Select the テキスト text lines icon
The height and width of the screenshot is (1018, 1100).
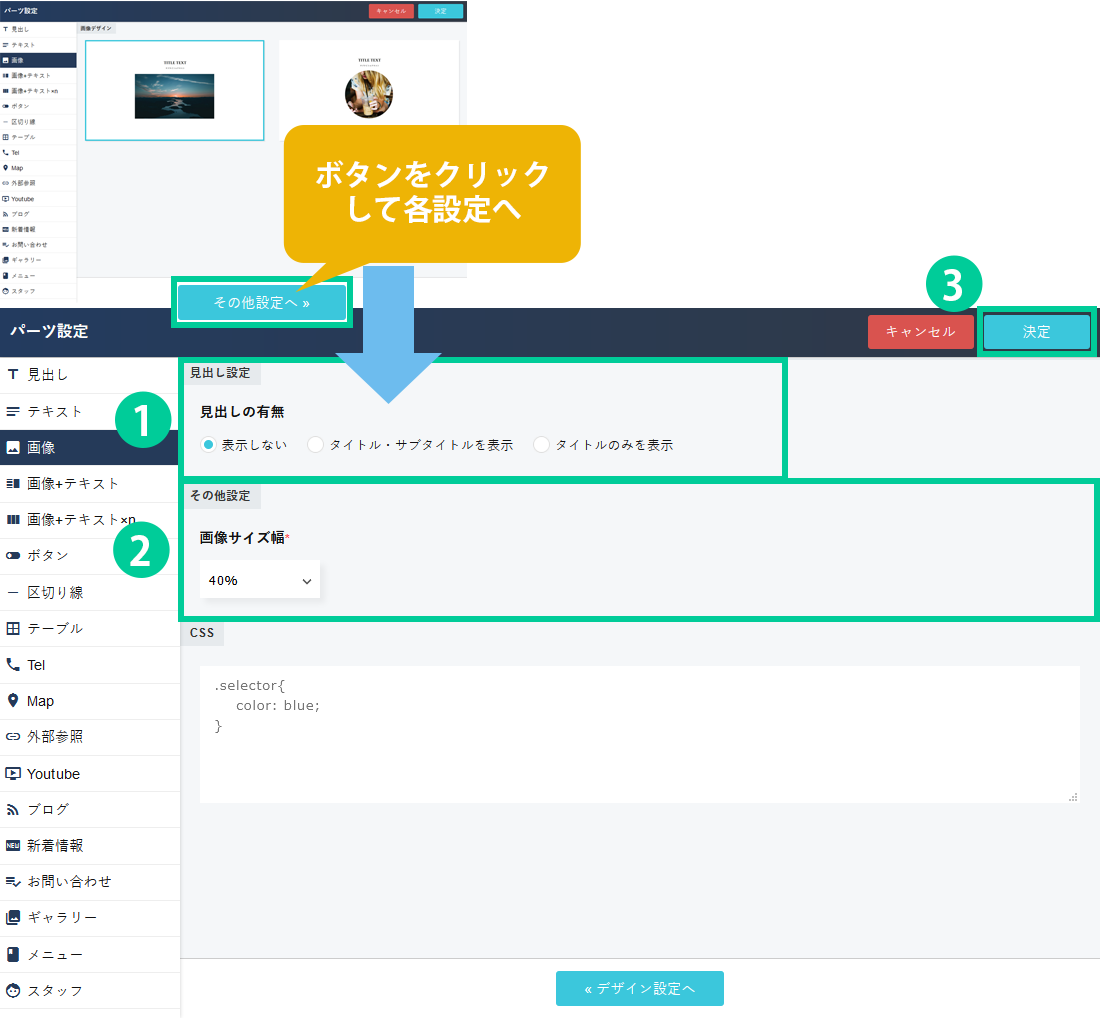(13, 412)
